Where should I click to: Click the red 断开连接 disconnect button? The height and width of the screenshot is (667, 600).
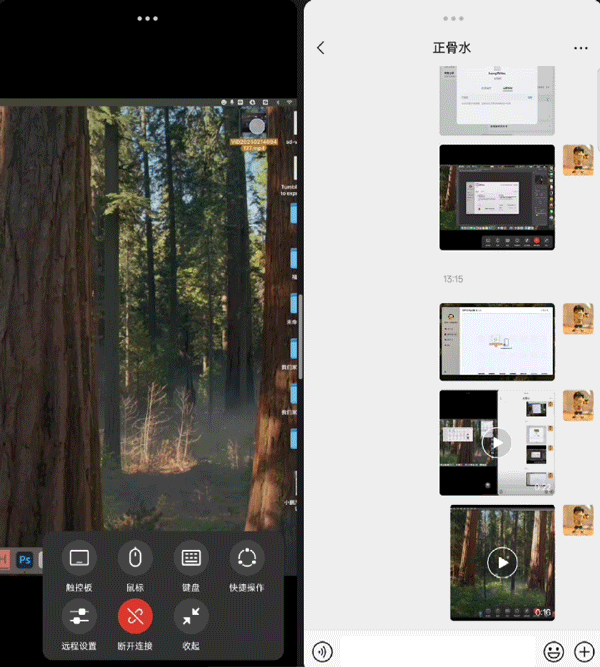[x=135, y=616]
